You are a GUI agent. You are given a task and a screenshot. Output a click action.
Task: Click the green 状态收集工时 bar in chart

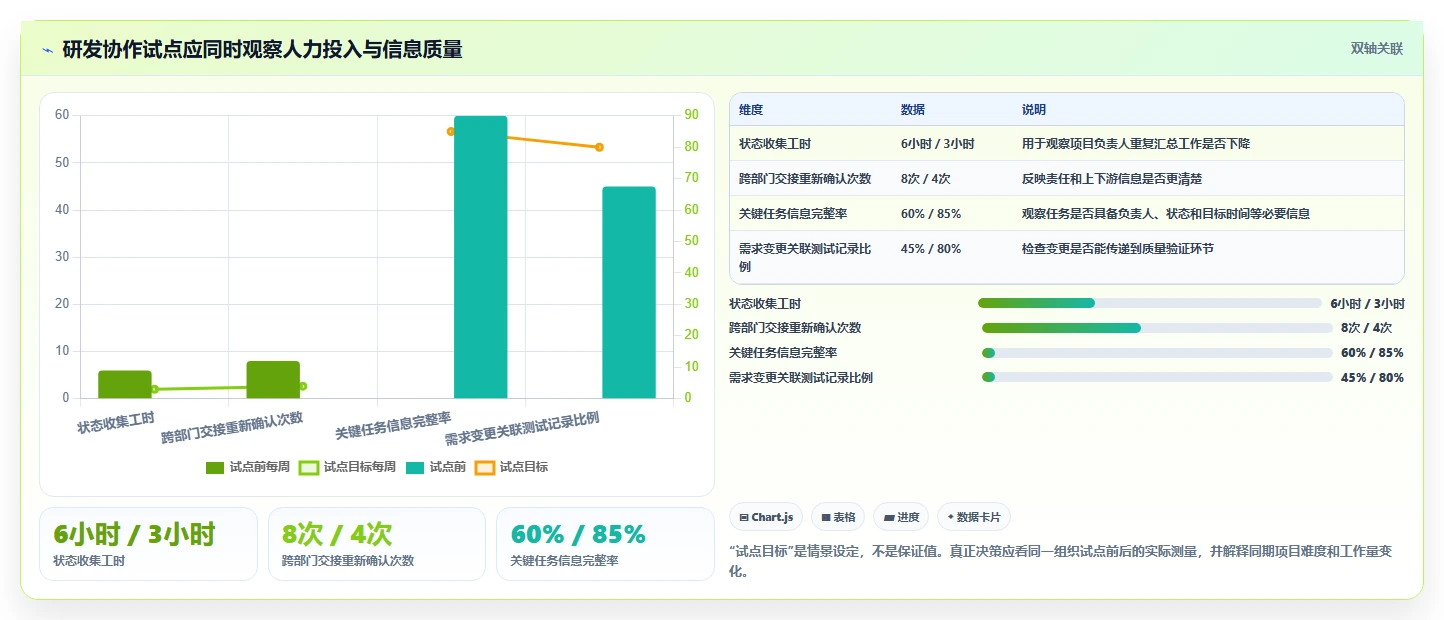click(125, 384)
